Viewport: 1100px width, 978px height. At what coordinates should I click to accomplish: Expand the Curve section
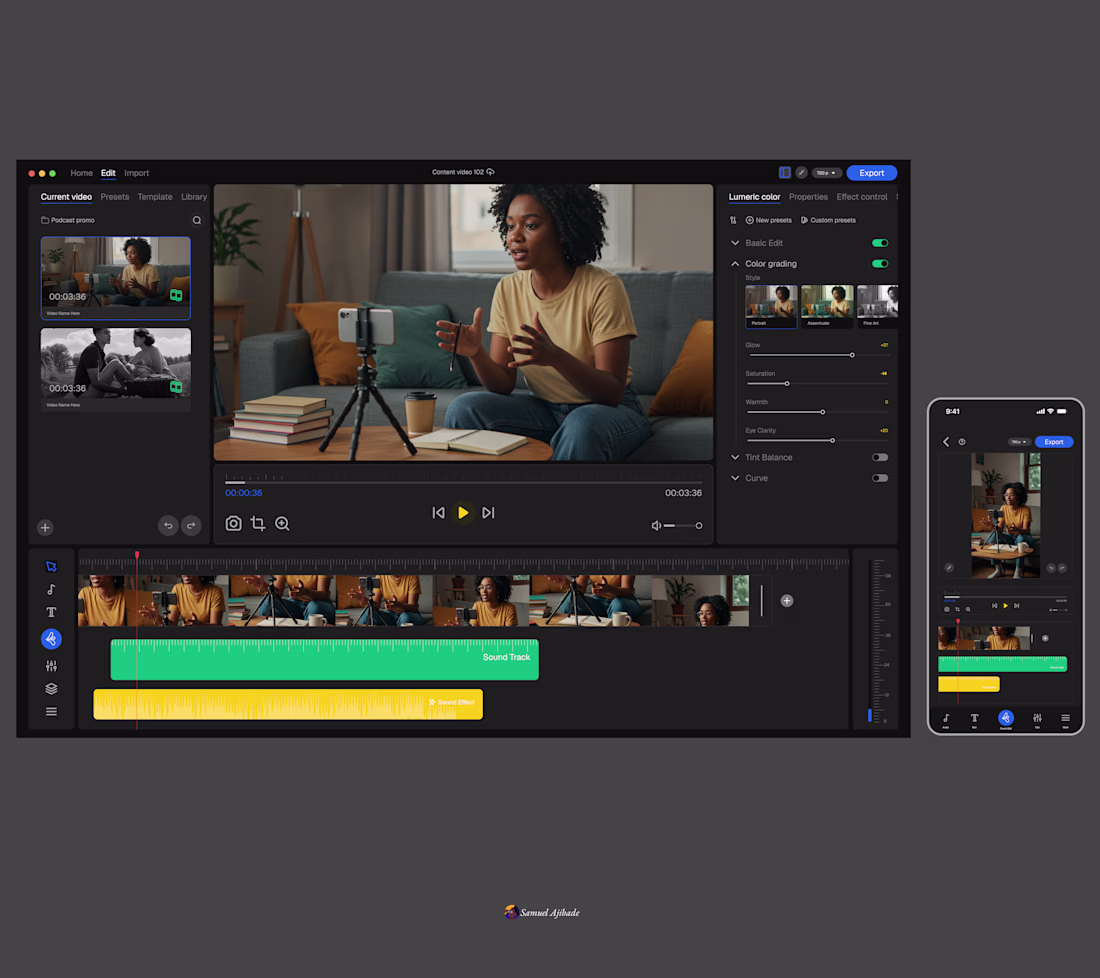[x=735, y=478]
